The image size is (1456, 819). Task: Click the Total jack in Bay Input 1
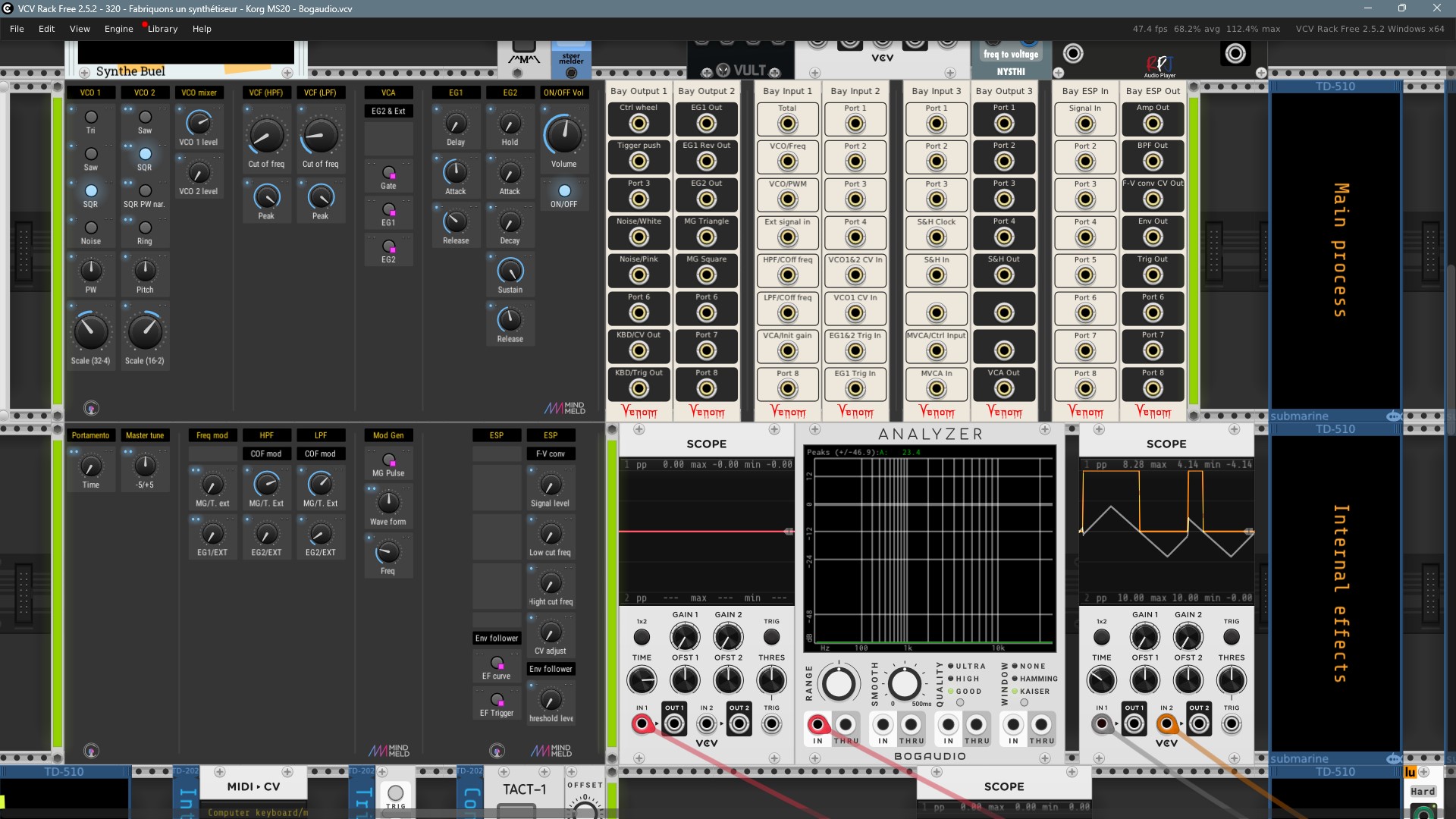click(788, 124)
